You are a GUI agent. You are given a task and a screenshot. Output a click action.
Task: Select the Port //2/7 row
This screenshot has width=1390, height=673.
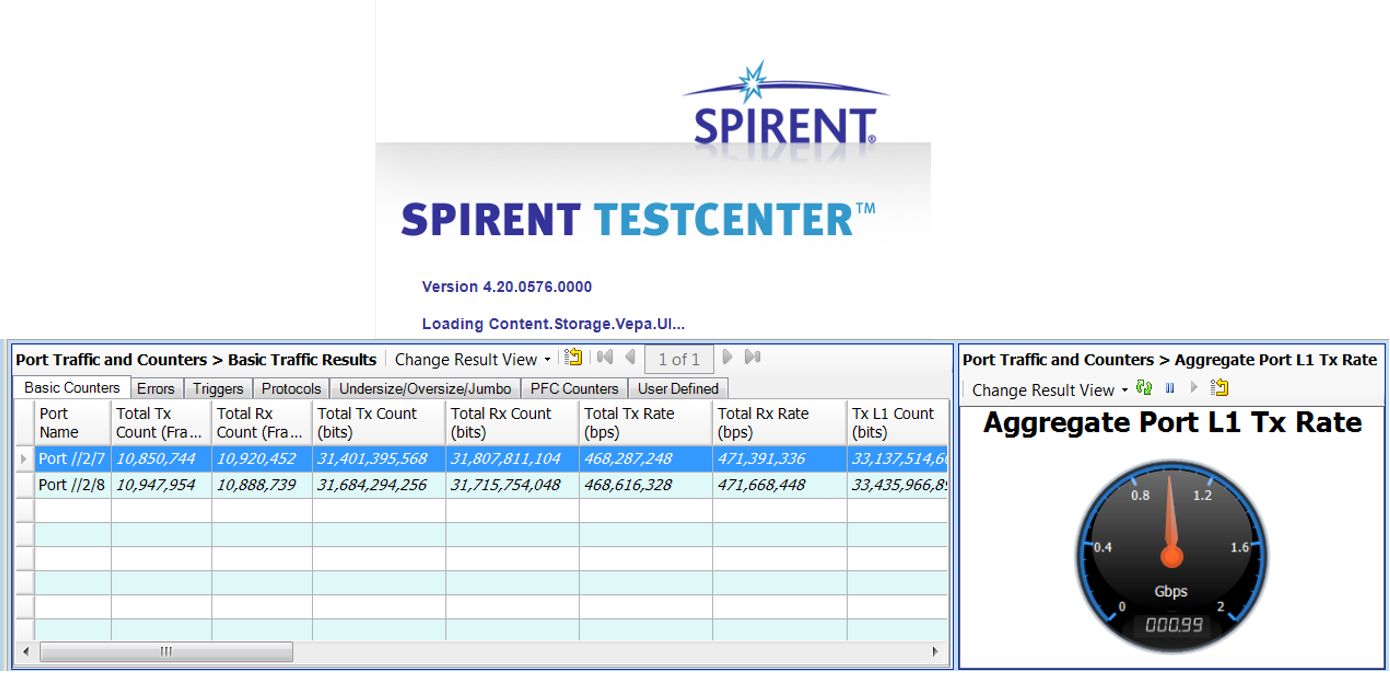[481, 459]
